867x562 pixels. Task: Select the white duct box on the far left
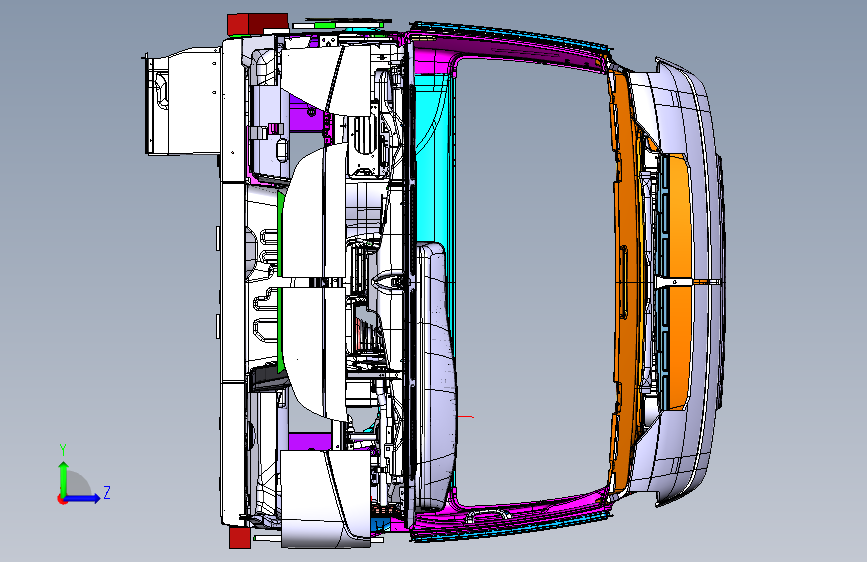point(184,101)
